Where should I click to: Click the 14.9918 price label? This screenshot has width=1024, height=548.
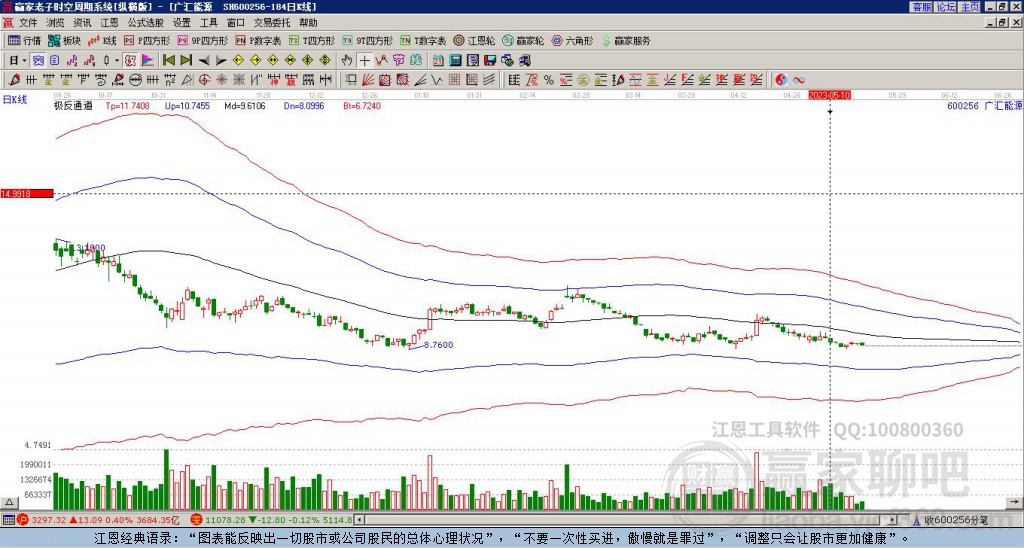click(x=27, y=193)
